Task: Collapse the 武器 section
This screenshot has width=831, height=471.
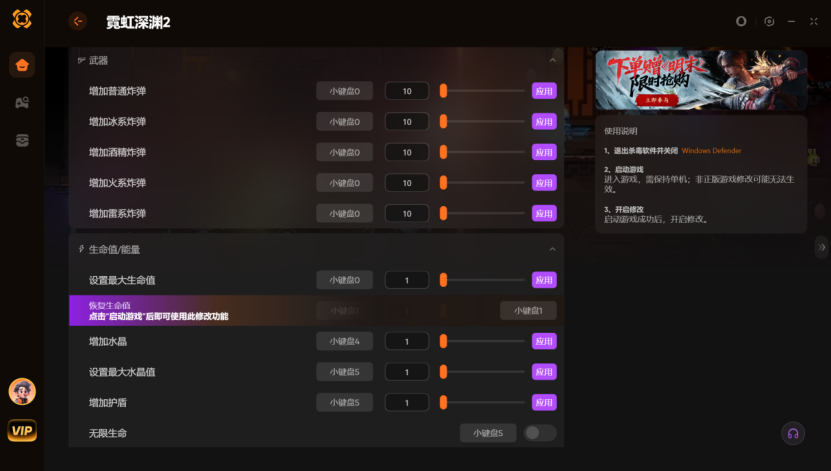Action: pyautogui.click(x=552, y=60)
